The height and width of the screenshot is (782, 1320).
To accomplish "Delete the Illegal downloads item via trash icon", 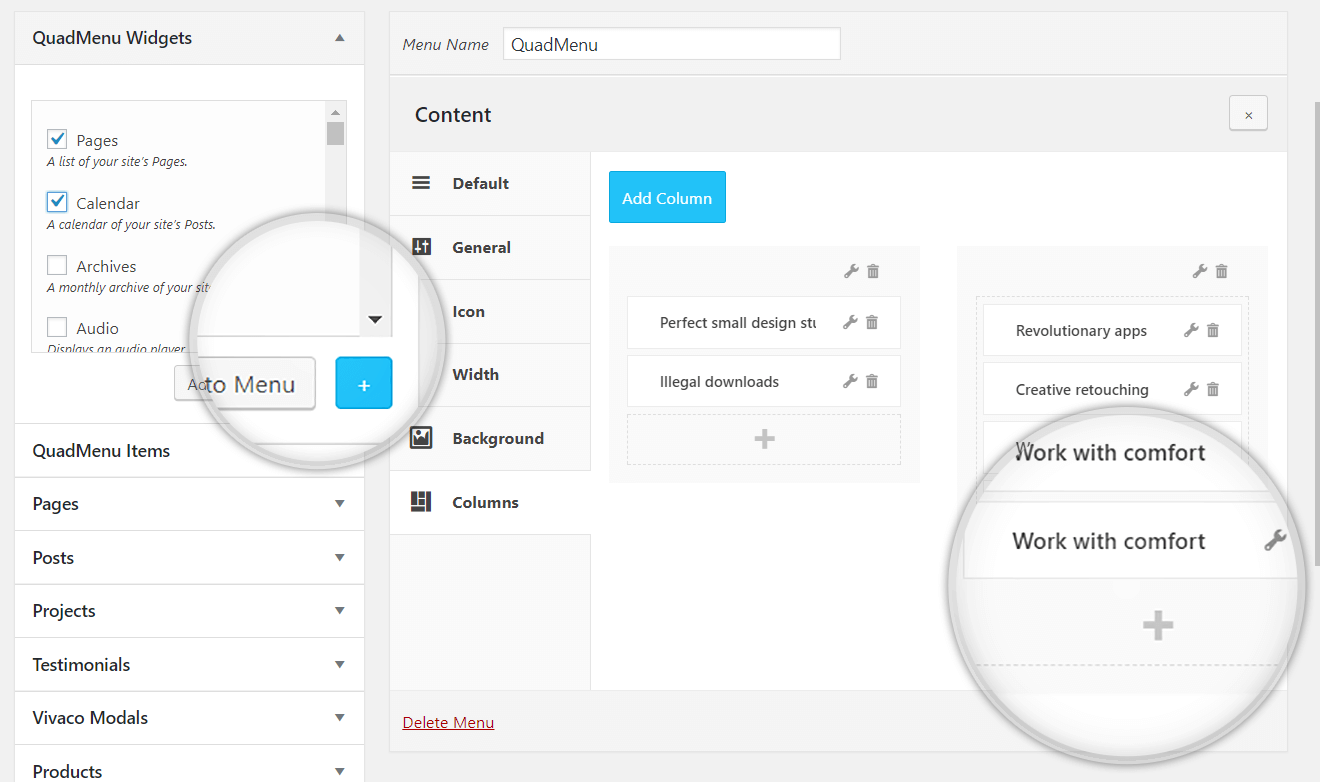I will pyautogui.click(x=871, y=381).
